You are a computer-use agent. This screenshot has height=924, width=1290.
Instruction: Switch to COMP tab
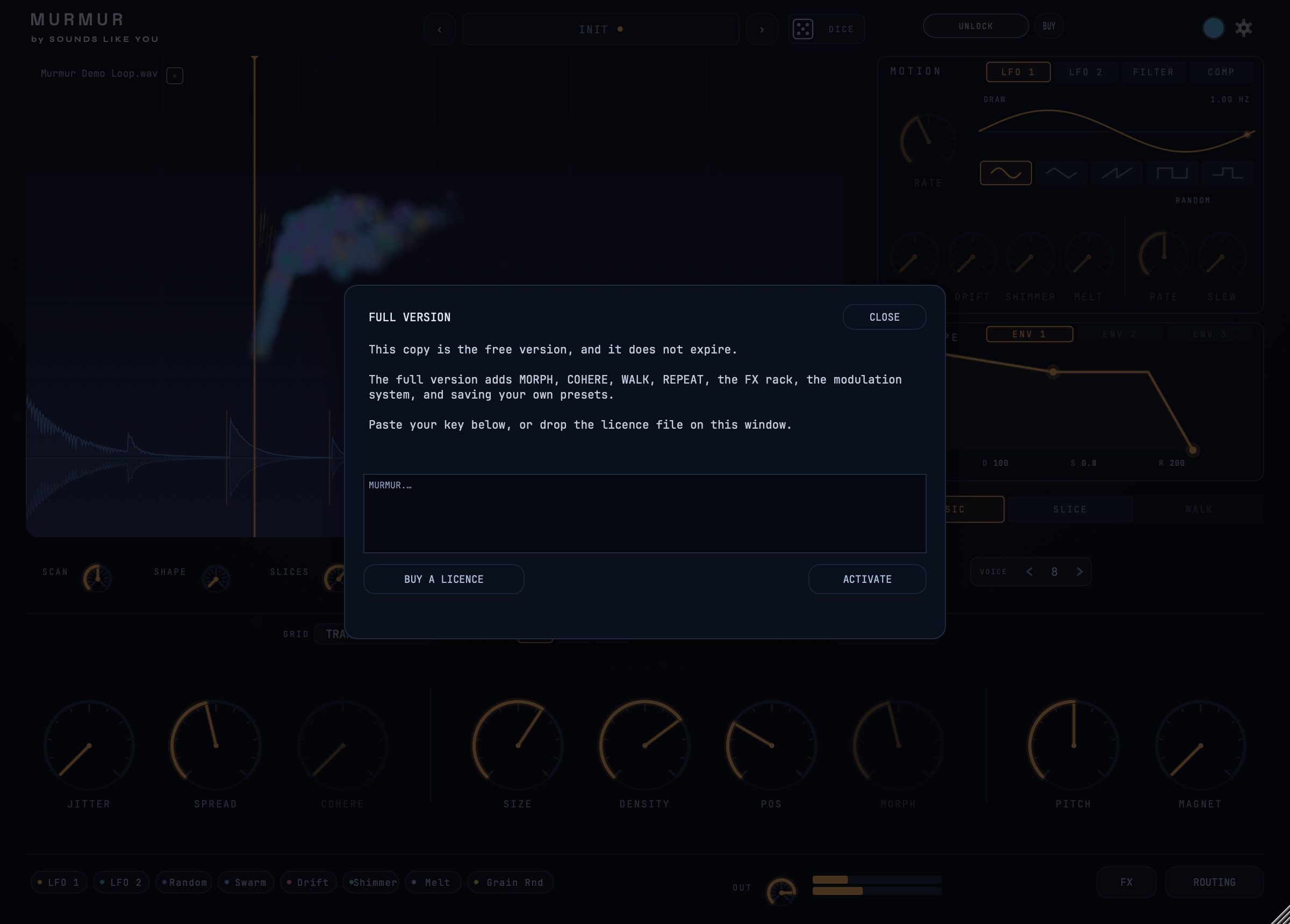(x=1221, y=72)
